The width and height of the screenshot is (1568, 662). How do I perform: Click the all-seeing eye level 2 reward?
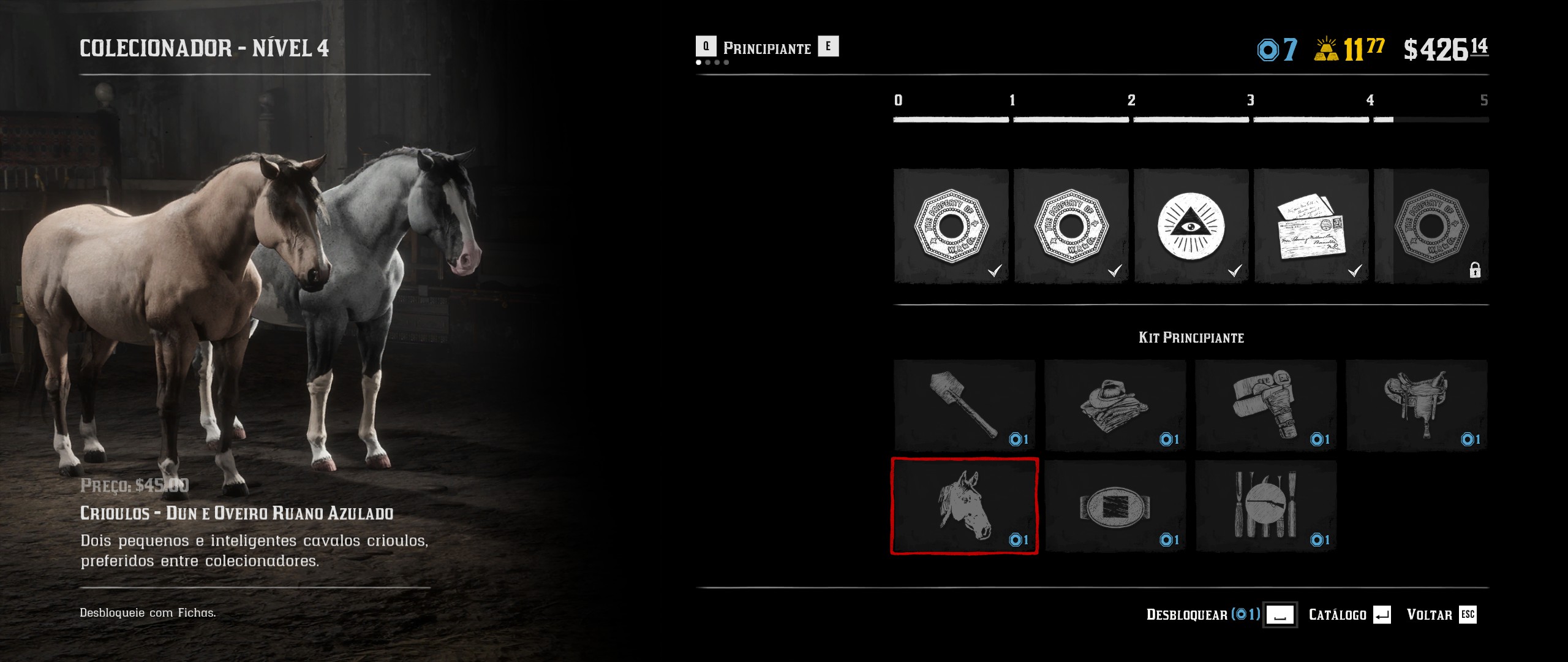(x=1191, y=226)
